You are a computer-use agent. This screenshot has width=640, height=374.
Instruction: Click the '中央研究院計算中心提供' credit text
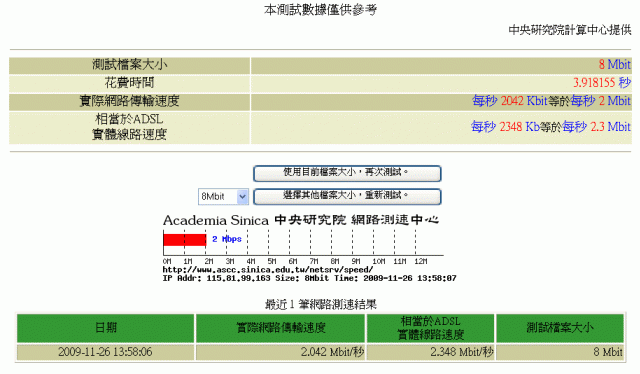[570, 30]
